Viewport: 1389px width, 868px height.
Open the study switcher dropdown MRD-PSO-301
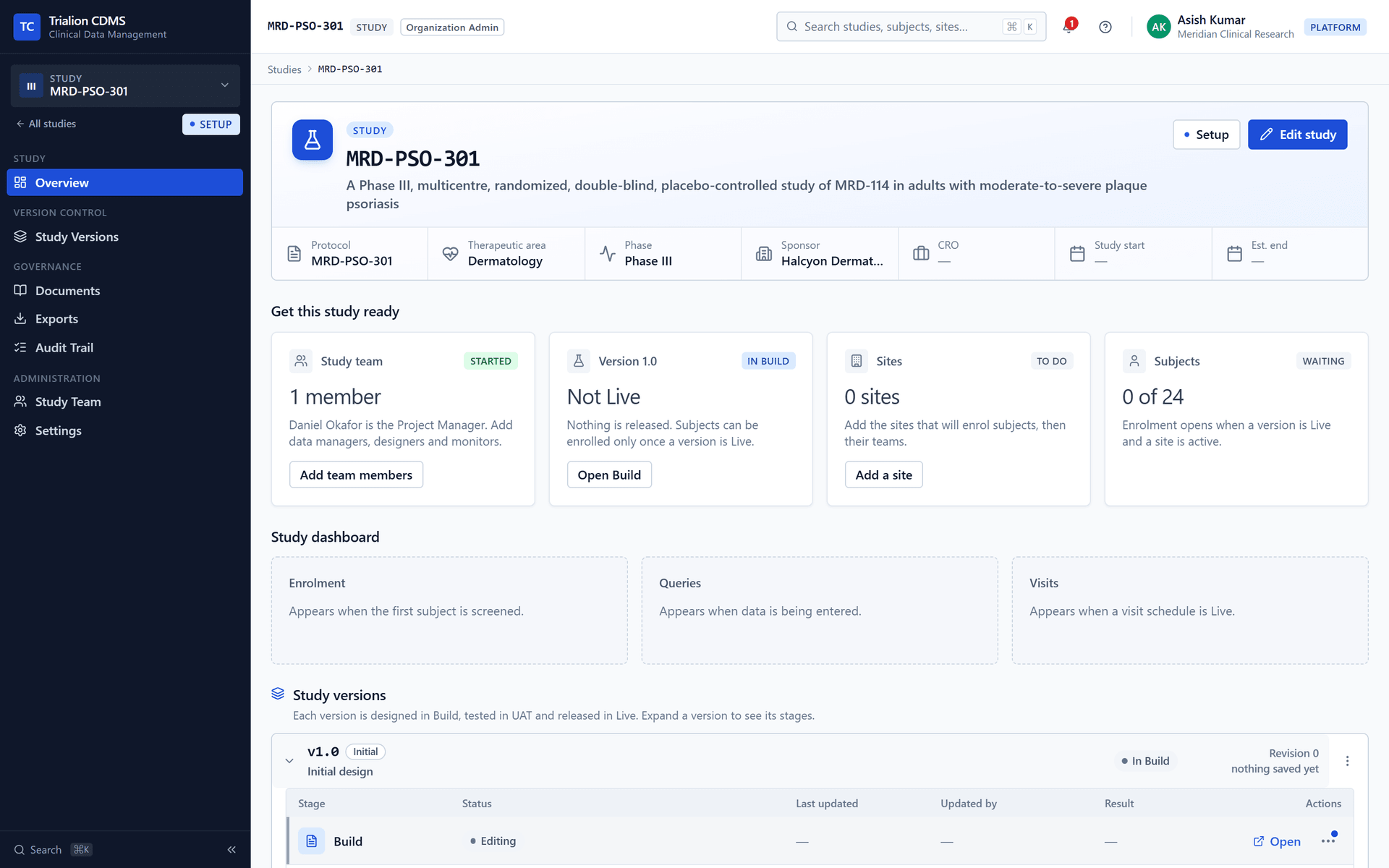click(125, 85)
